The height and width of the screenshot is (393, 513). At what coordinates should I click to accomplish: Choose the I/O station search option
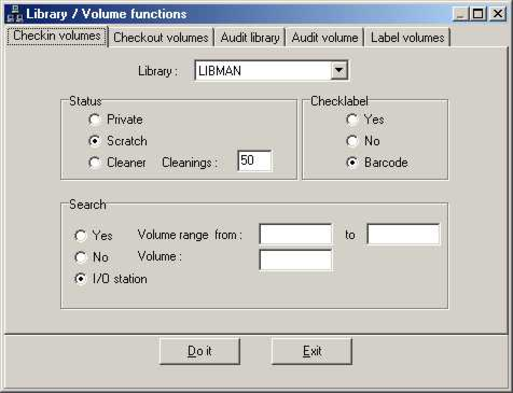tap(111, 279)
